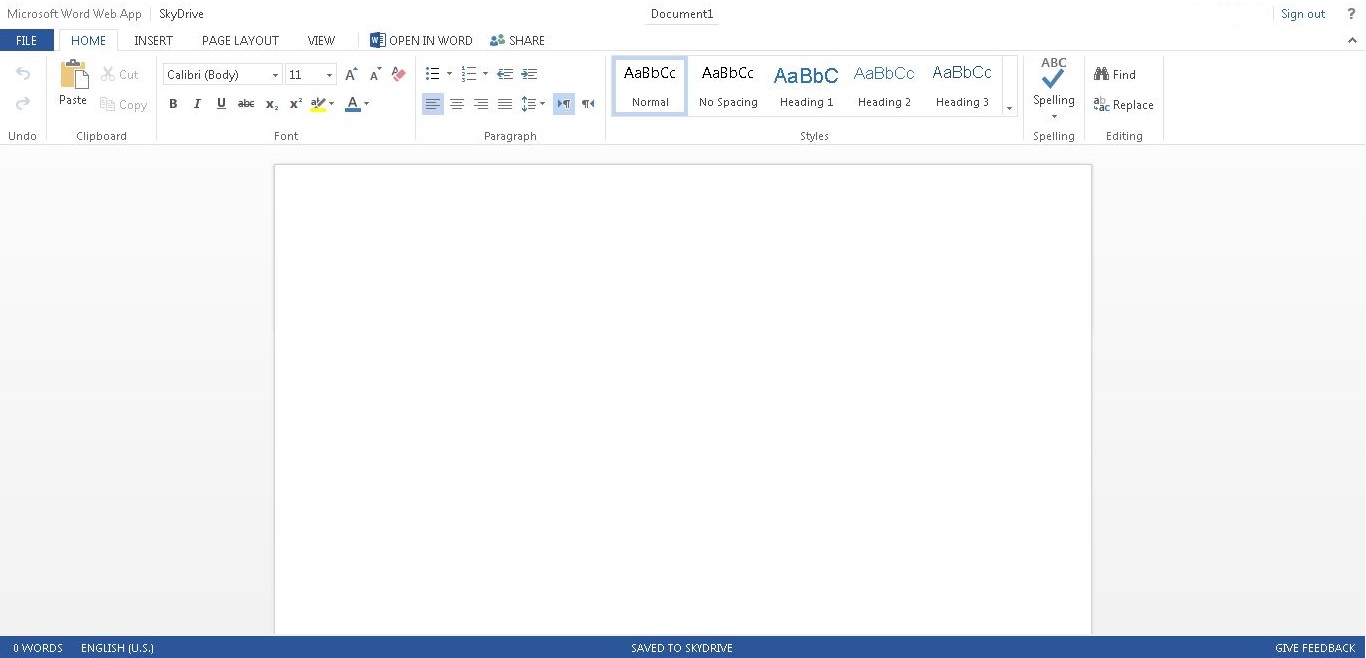Screen dimensions: 1366x658
Task: Click inside the blank document page
Action: 682,400
